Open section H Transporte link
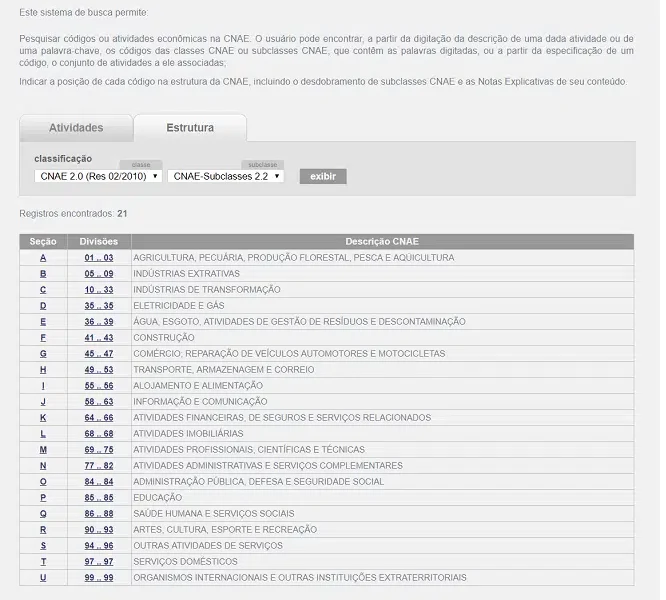 (43, 370)
